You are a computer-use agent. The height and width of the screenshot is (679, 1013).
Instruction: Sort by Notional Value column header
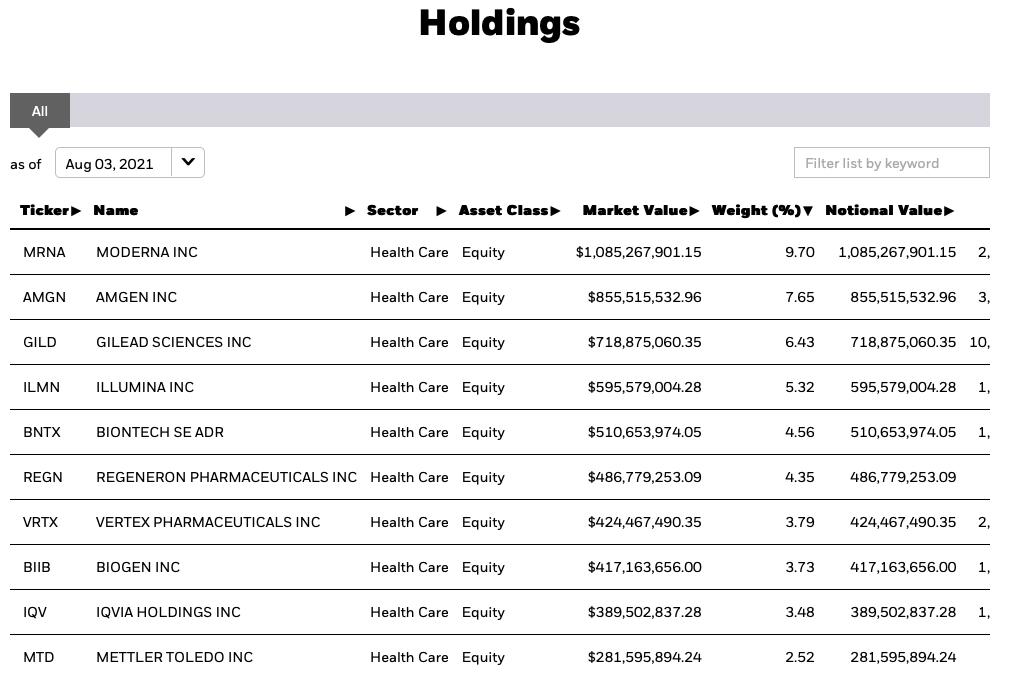[x=889, y=210]
